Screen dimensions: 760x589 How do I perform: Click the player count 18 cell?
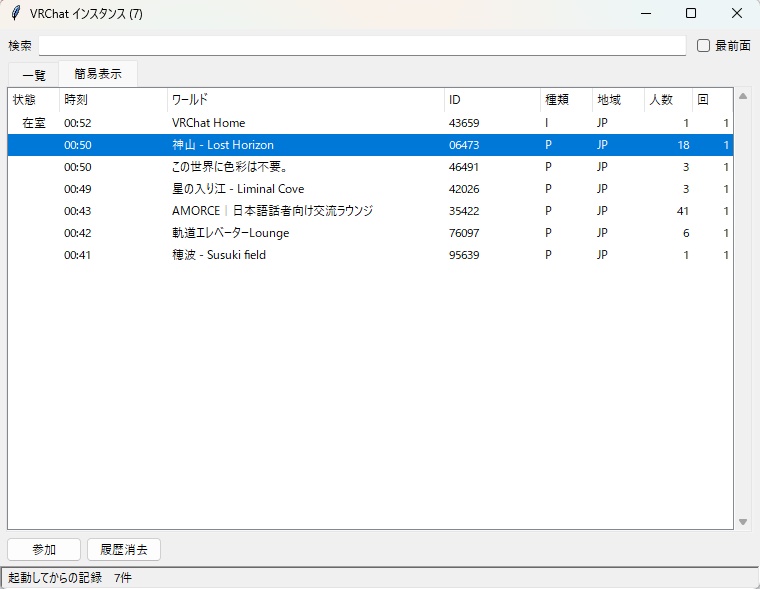point(683,145)
